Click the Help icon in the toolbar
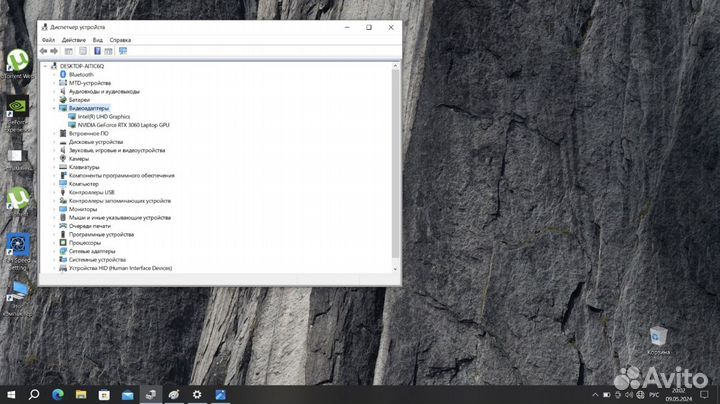The image size is (720, 404). [97, 50]
